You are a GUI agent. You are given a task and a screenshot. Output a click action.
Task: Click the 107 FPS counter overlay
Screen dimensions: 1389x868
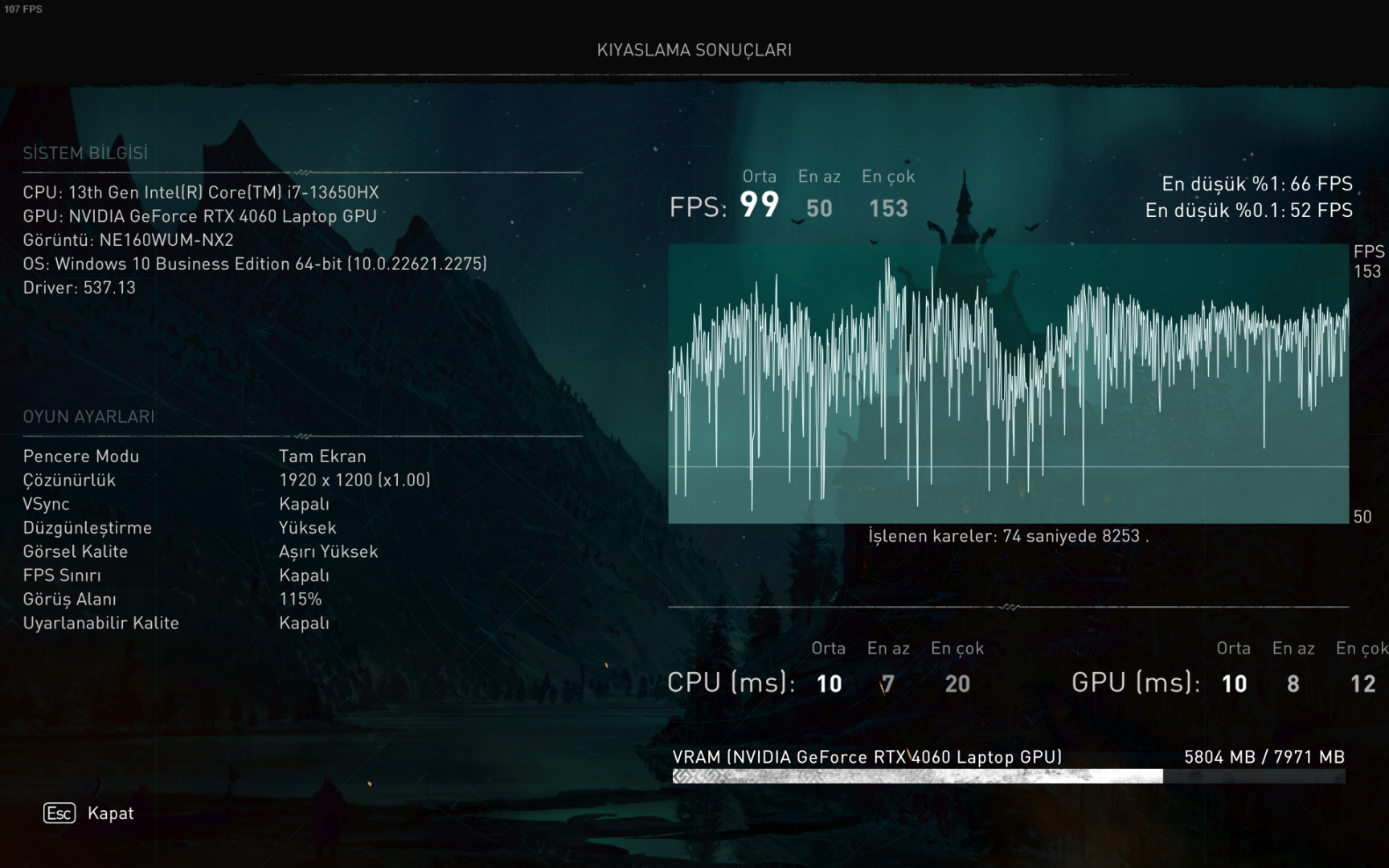point(23,9)
